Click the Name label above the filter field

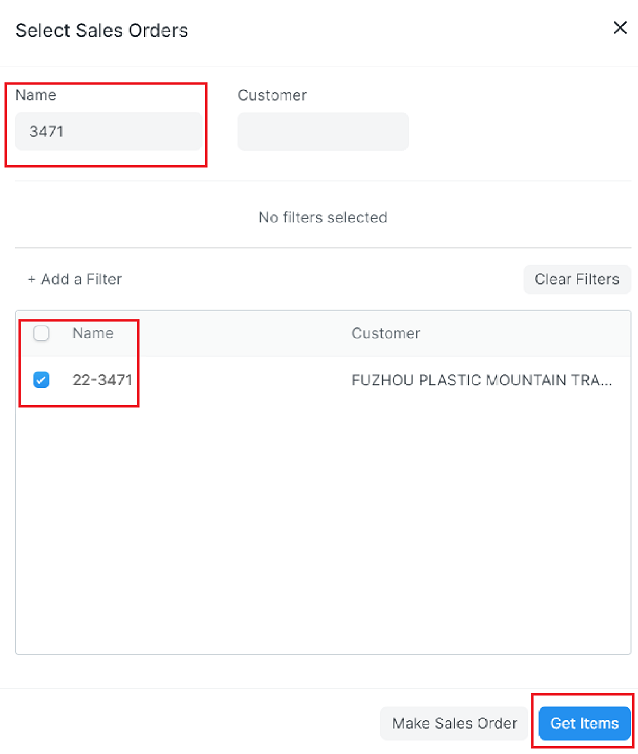coord(36,95)
